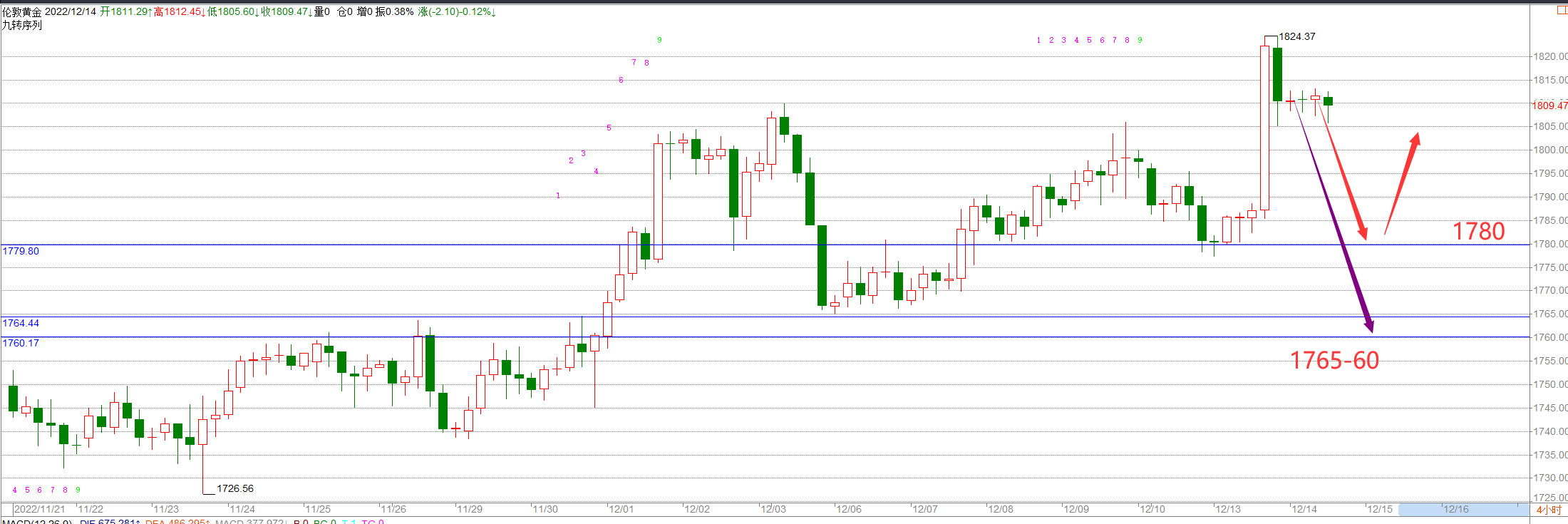Click the last green candle on 12/14
This screenshot has width=1568, height=524.
[x=1328, y=101]
